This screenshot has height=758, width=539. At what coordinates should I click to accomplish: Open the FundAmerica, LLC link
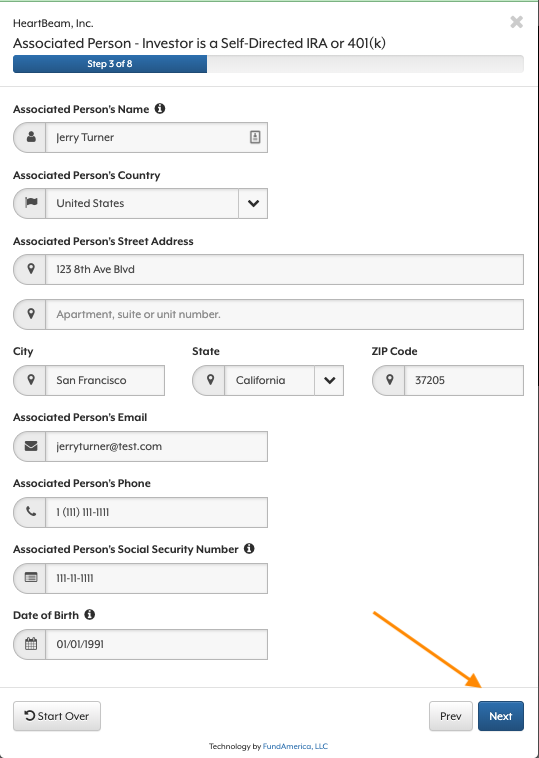295,746
